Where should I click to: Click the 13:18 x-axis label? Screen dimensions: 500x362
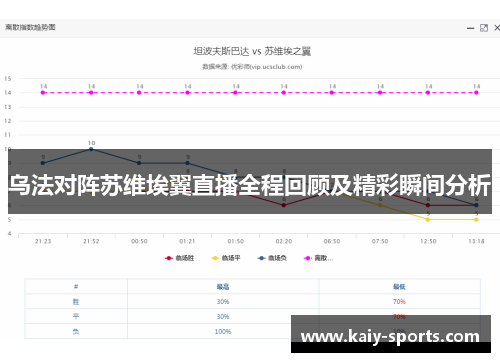click(x=476, y=241)
